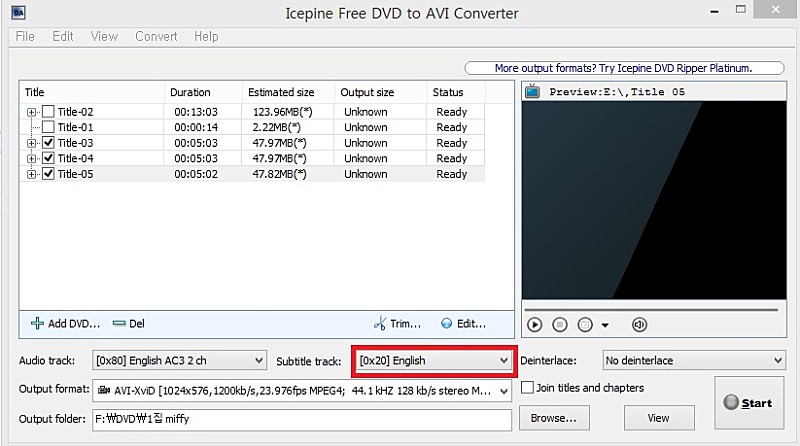This screenshot has height=446, width=800.
Task: Select the Title-05 row name
Action: [x=76, y=174]
